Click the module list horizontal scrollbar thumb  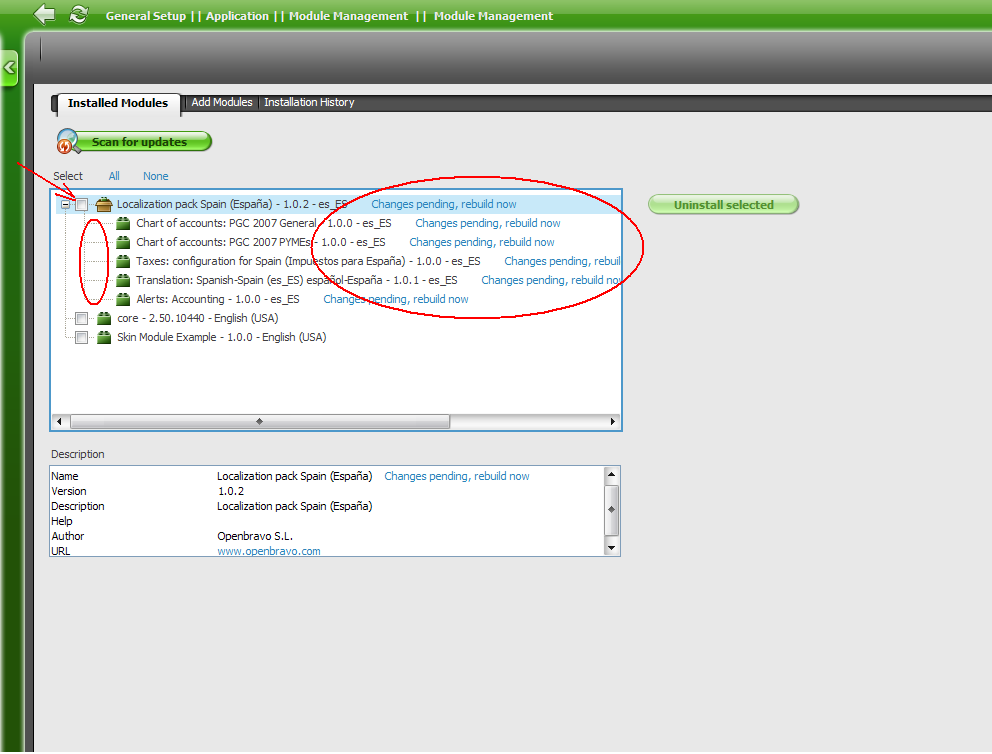point(260,421)
